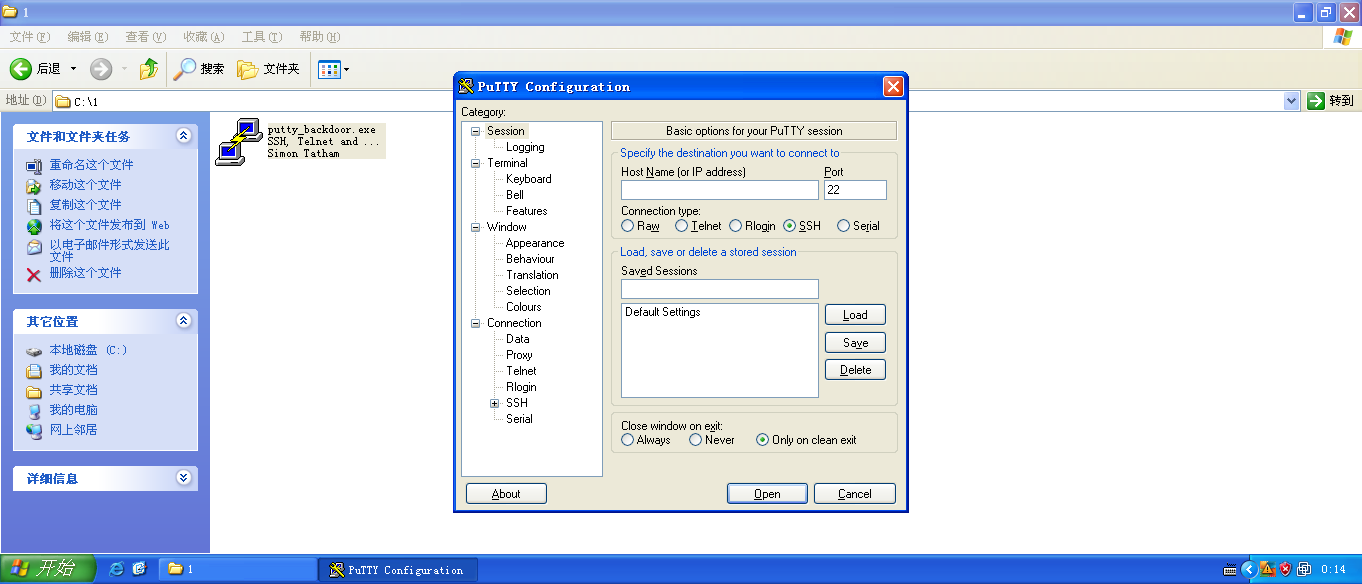
Task: Open the View (查看) menu
Action: click(x=145, y=37)
